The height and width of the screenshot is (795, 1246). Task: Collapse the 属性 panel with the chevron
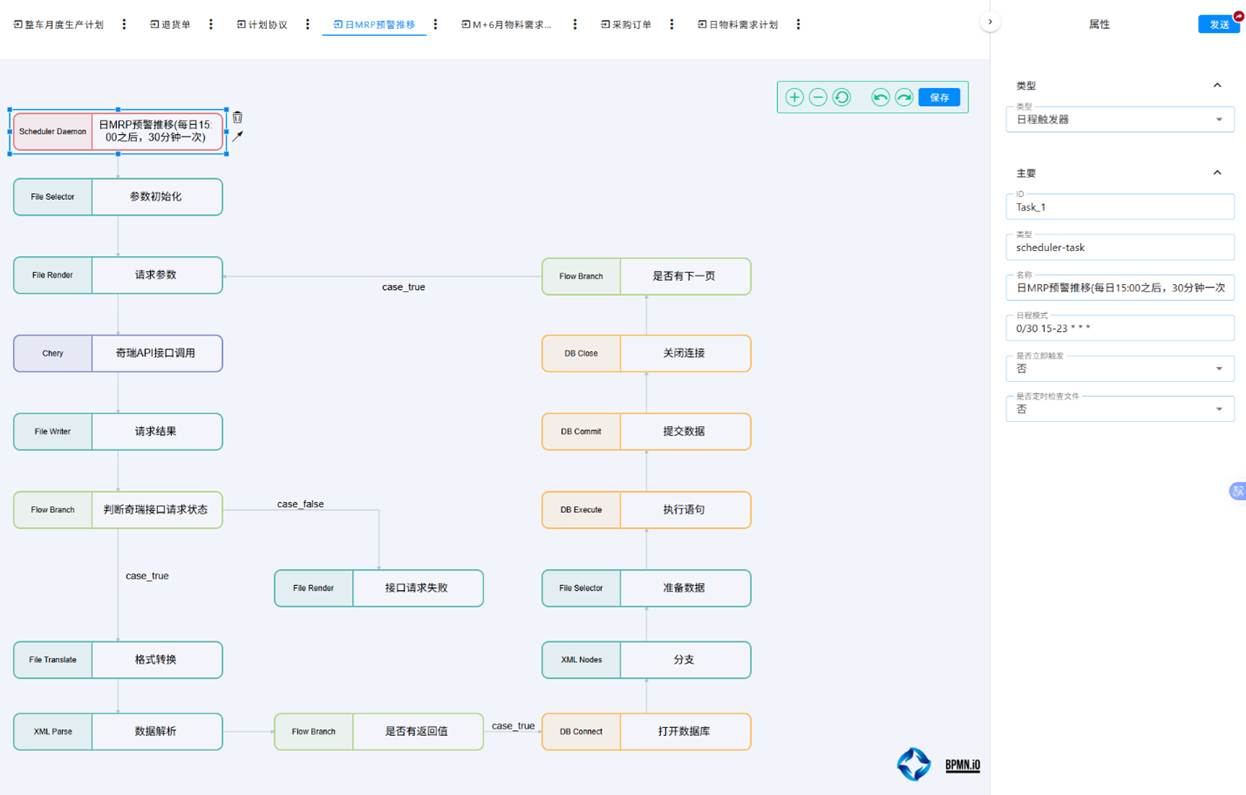990,22
